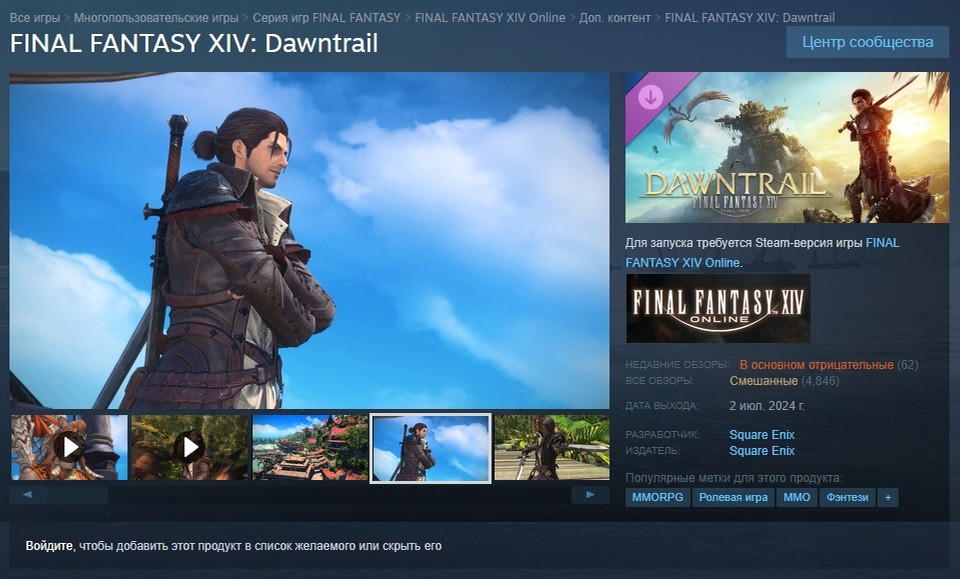Screen dimensions: 960x579
Task: Open the FINAL FANTASY XIV Online logo banner
Action: [718, 308]
